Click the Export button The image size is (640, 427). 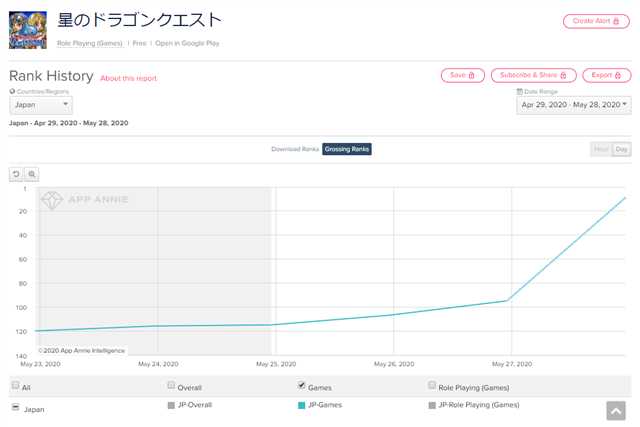click(607, 75)
